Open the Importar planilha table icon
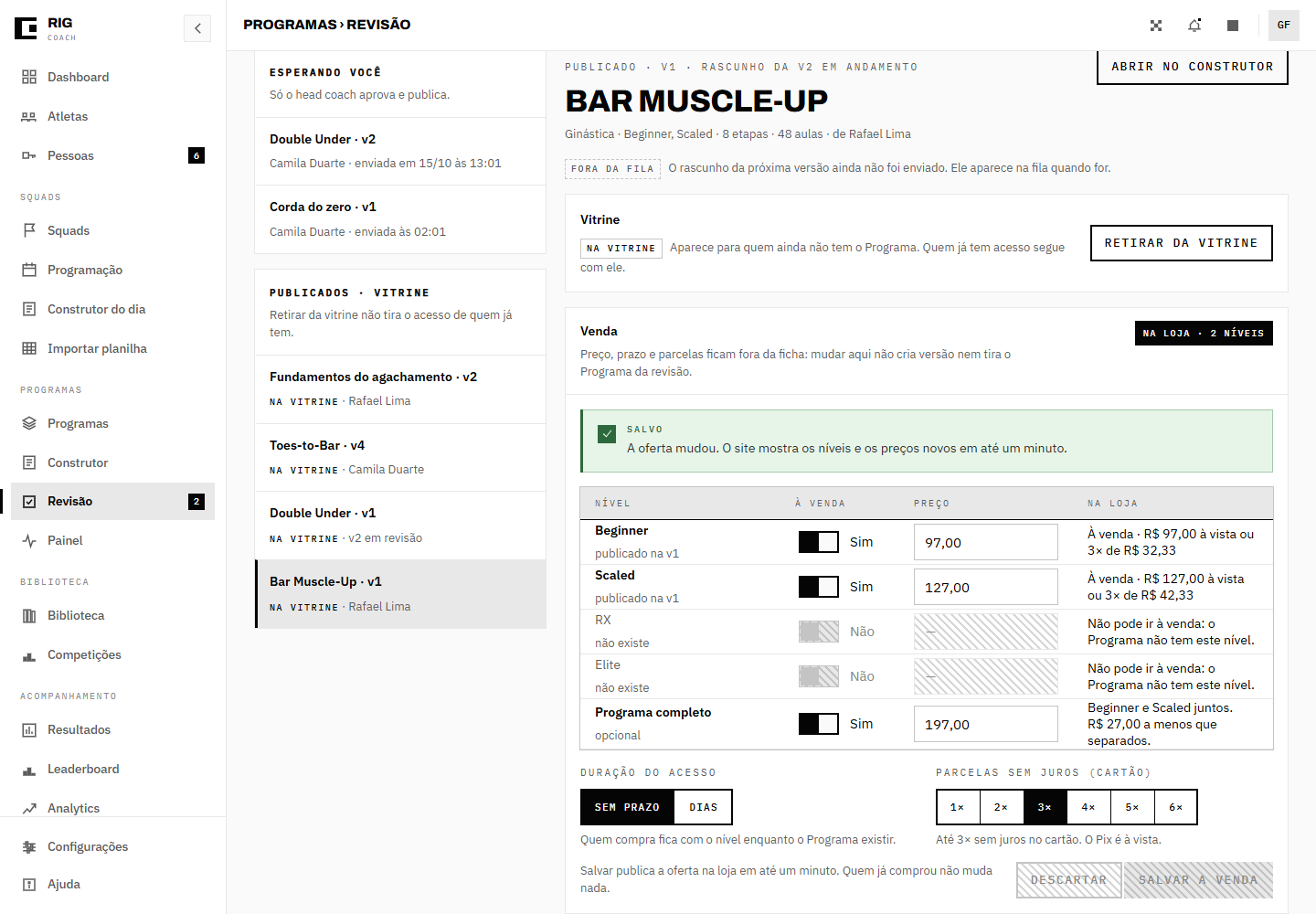1316x914 pixels. point(29,348)
